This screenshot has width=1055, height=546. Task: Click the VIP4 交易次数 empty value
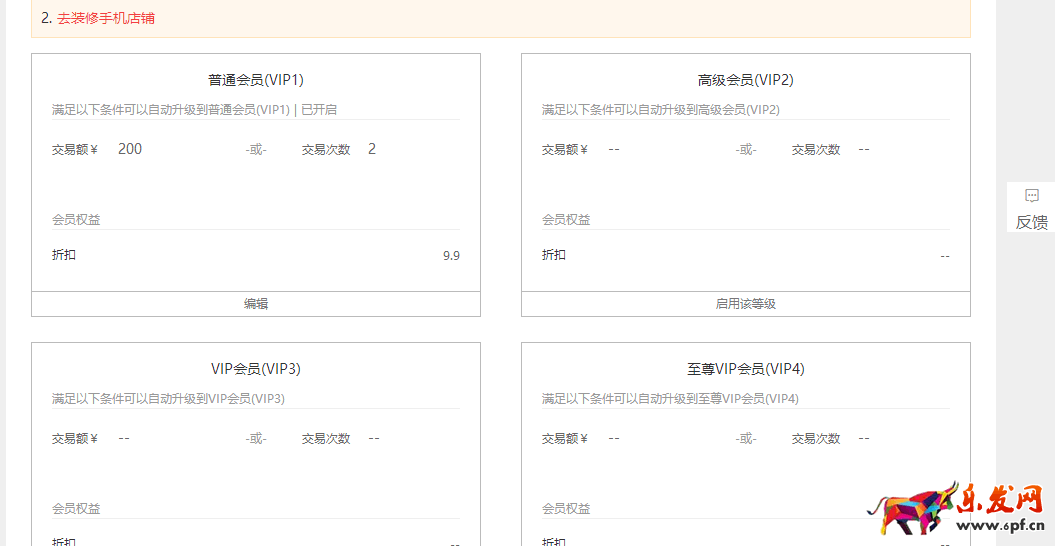pyautogui.click(x=864, y=438)
